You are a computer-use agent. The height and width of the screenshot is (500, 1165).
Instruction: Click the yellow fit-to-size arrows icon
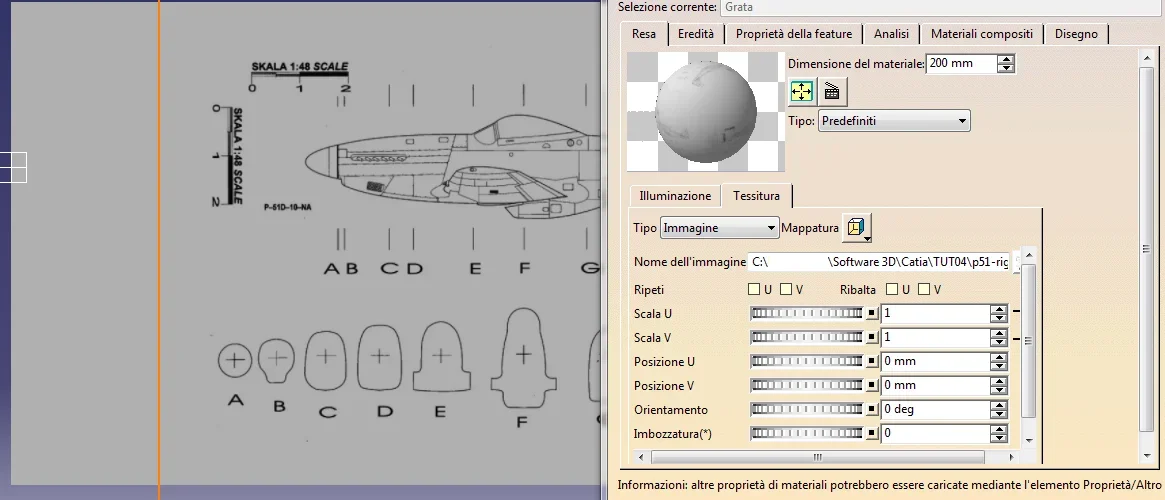click(801, 92)
